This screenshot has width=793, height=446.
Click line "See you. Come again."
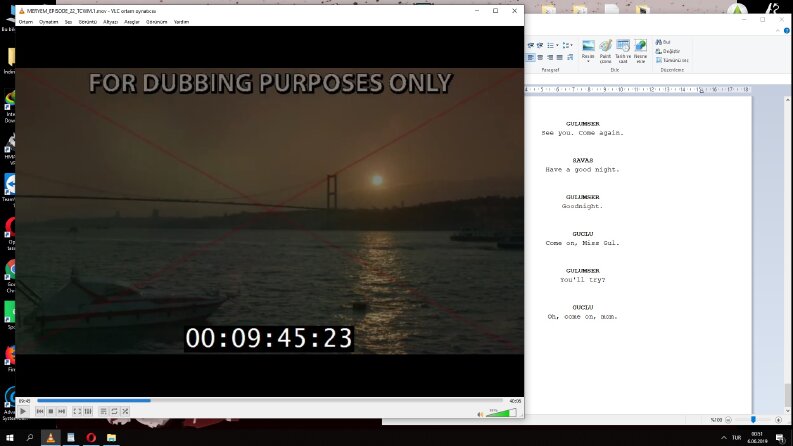pyautogui.click(x=583, y=133)
